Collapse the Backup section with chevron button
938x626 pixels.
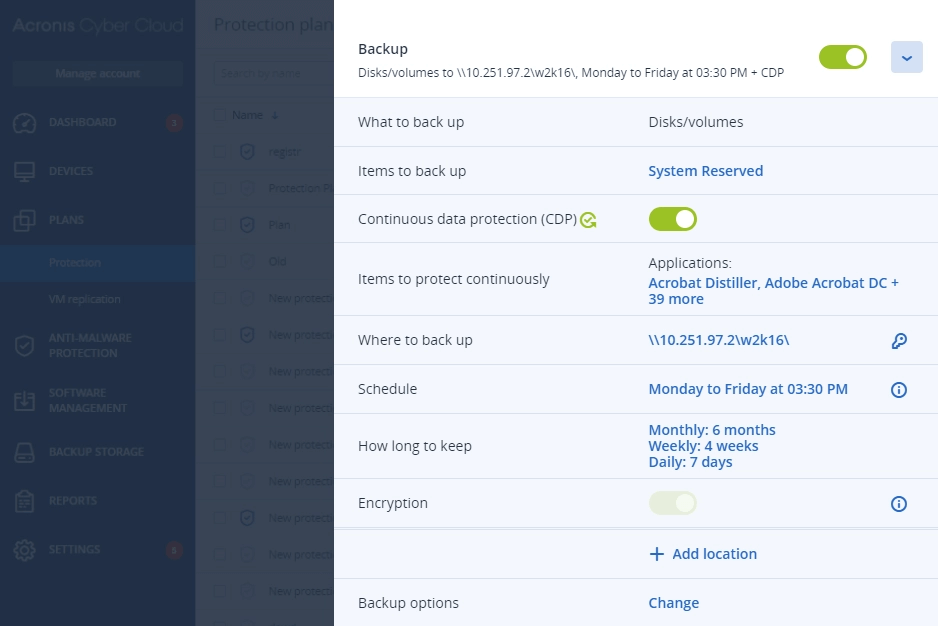(906, 57)
